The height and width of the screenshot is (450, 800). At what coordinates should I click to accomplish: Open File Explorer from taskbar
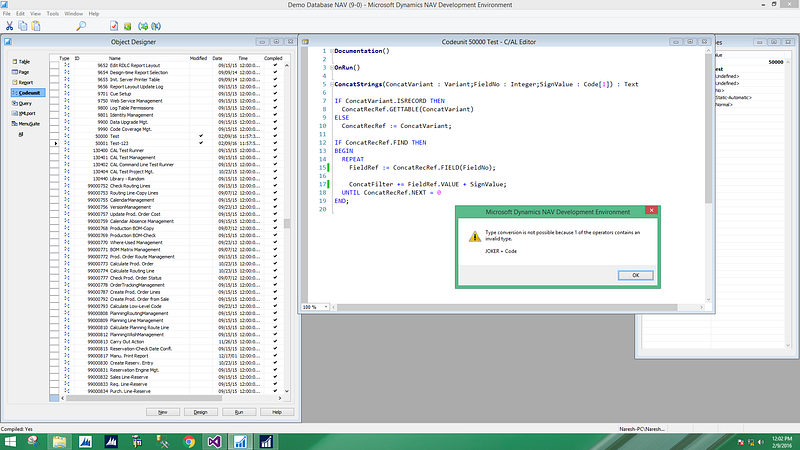tap(59, 441)
